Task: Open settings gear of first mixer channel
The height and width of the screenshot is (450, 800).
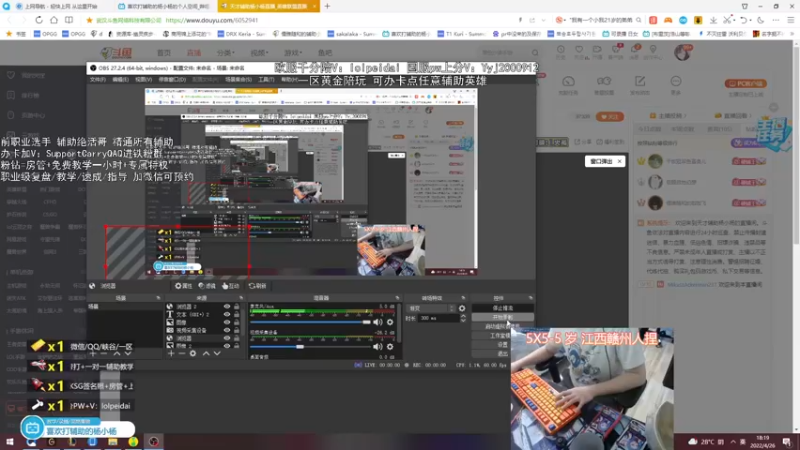Action: (390, 322)
